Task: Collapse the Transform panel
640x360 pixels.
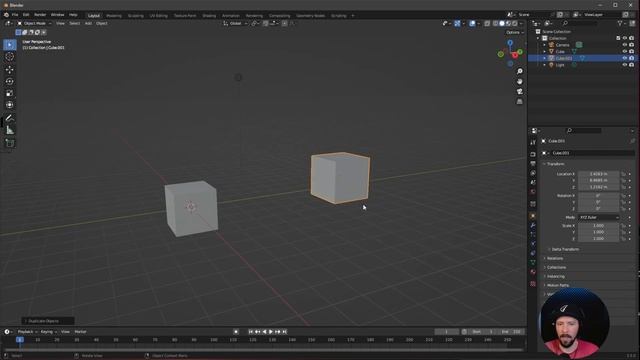Action: point(555,164)
